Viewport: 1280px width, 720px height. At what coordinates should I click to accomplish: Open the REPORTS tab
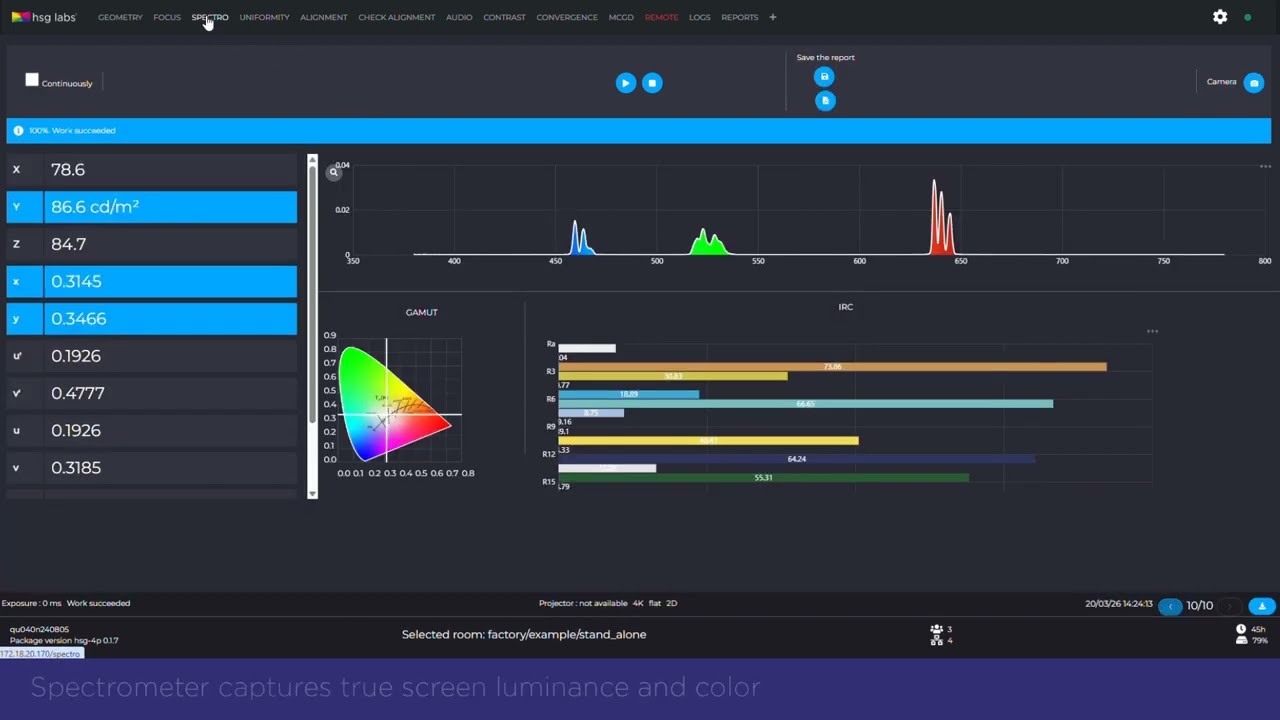(x=740, y=17)
